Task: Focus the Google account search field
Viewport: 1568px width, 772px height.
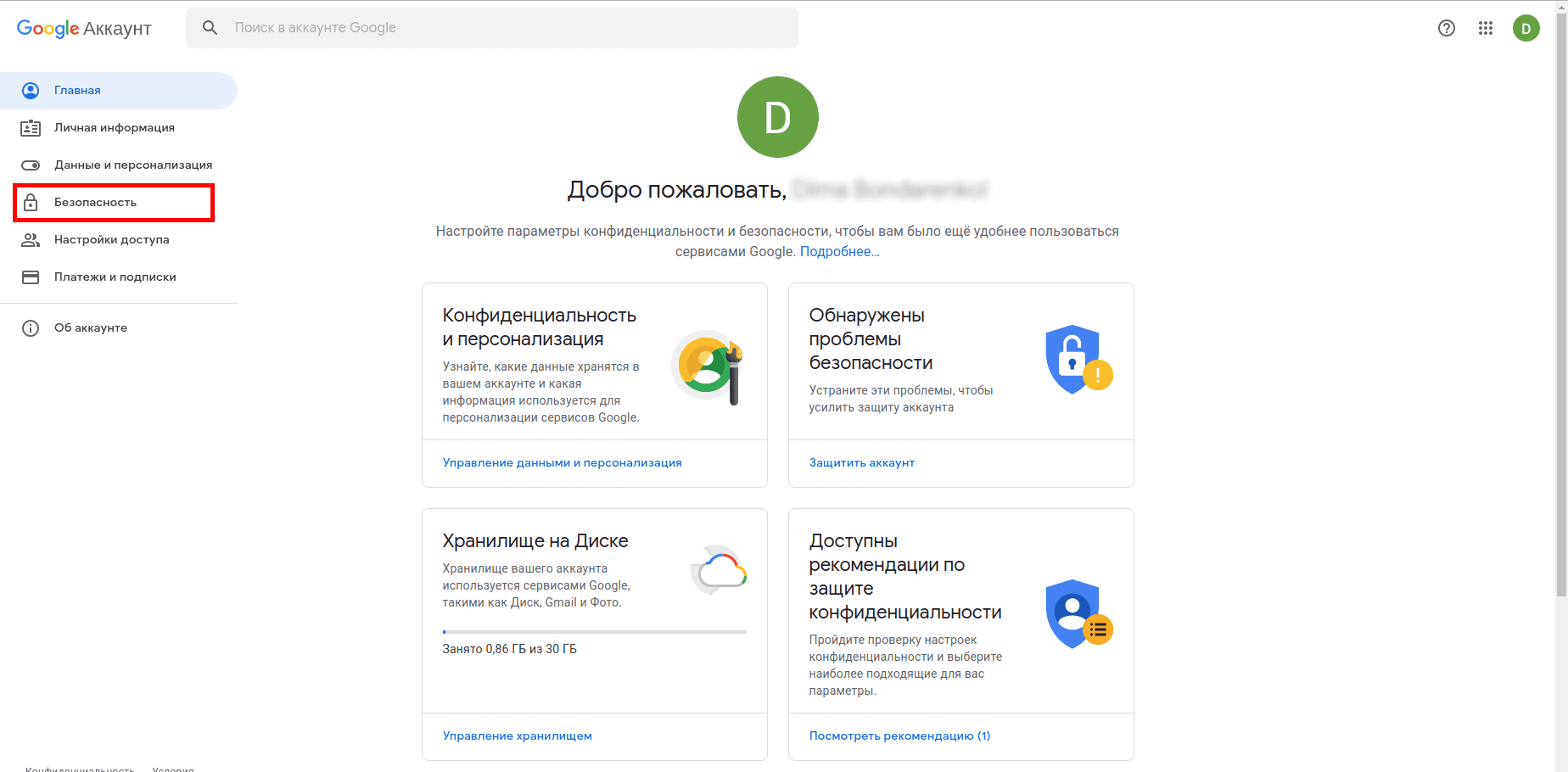Action: click(x=509, y=28)
